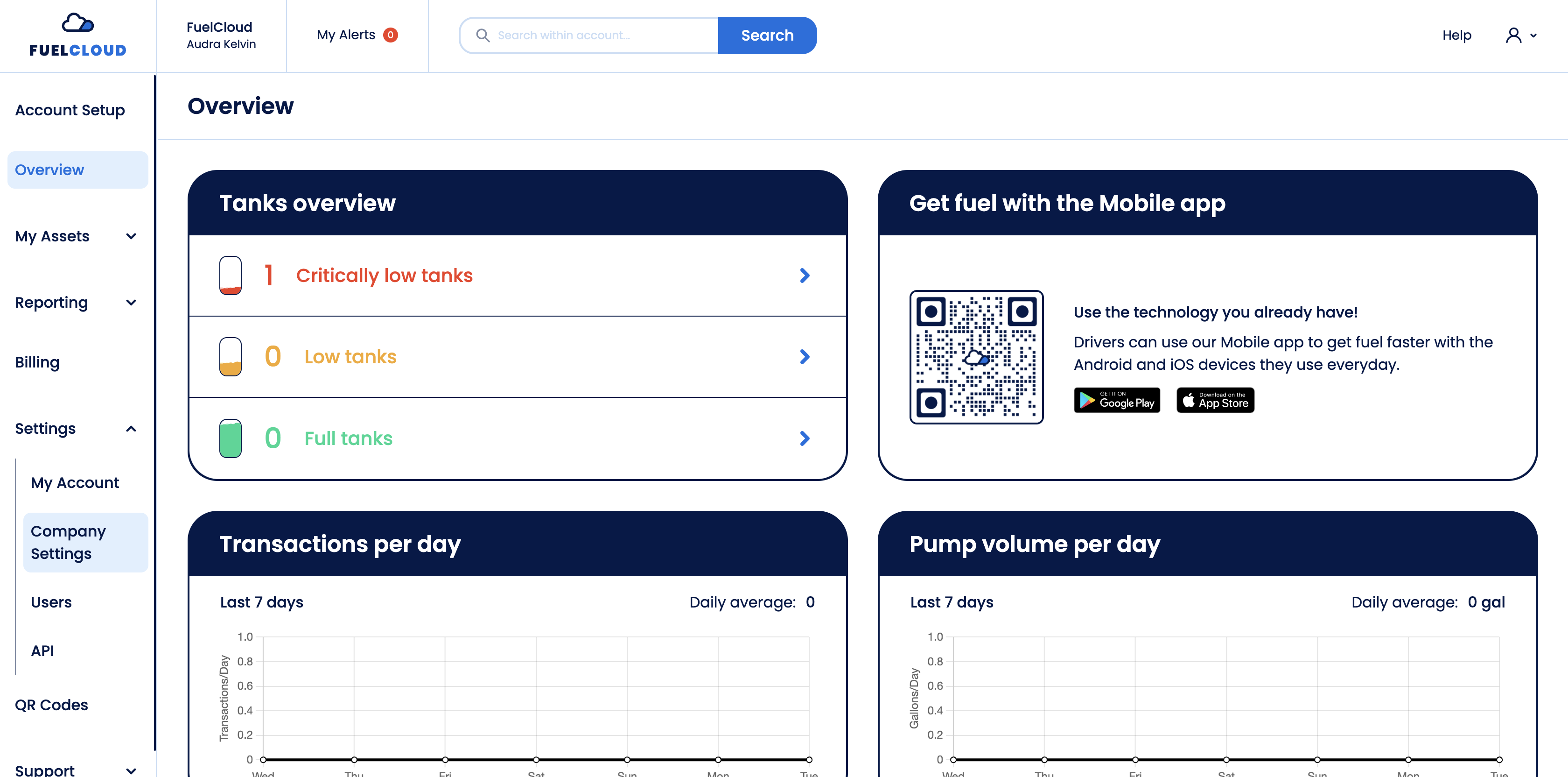Click the critically low tank icon
This screenshot has width=1568, height=777.
point(230,275)
